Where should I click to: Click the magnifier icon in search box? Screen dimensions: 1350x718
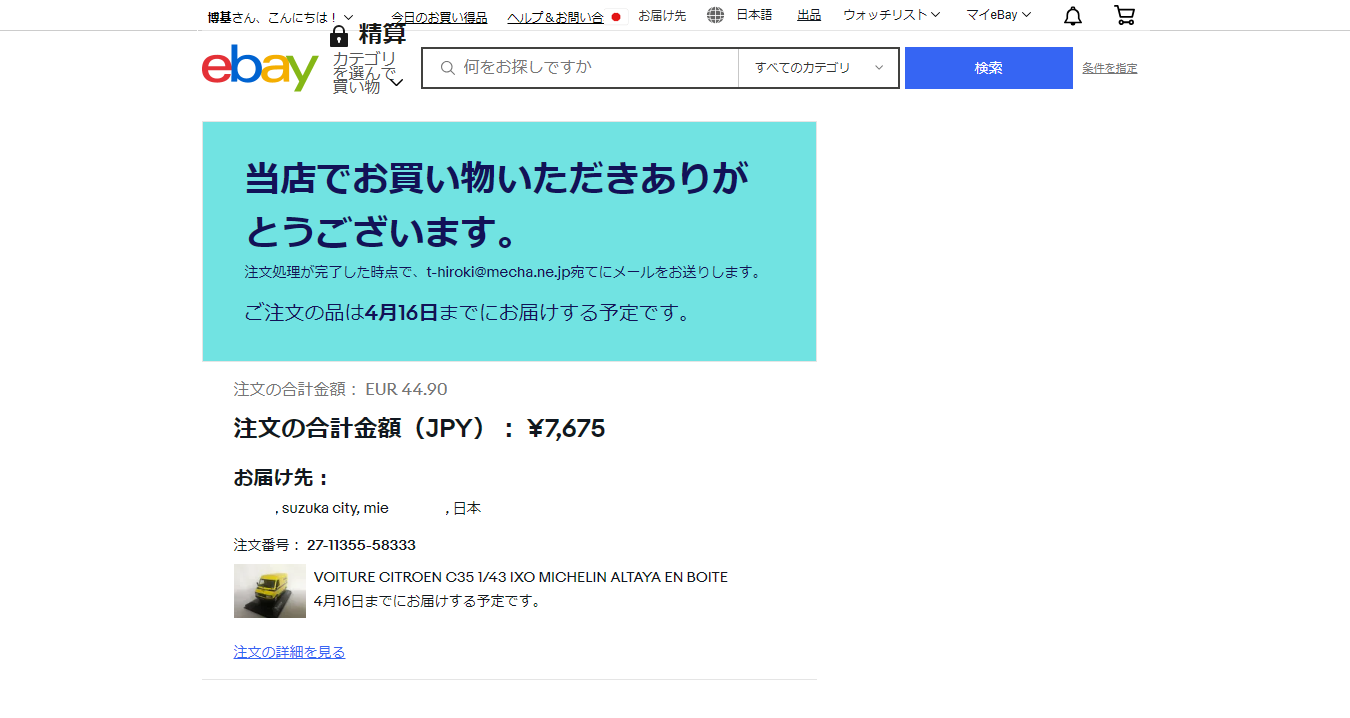pyautogui.click(x=447, y=68)
